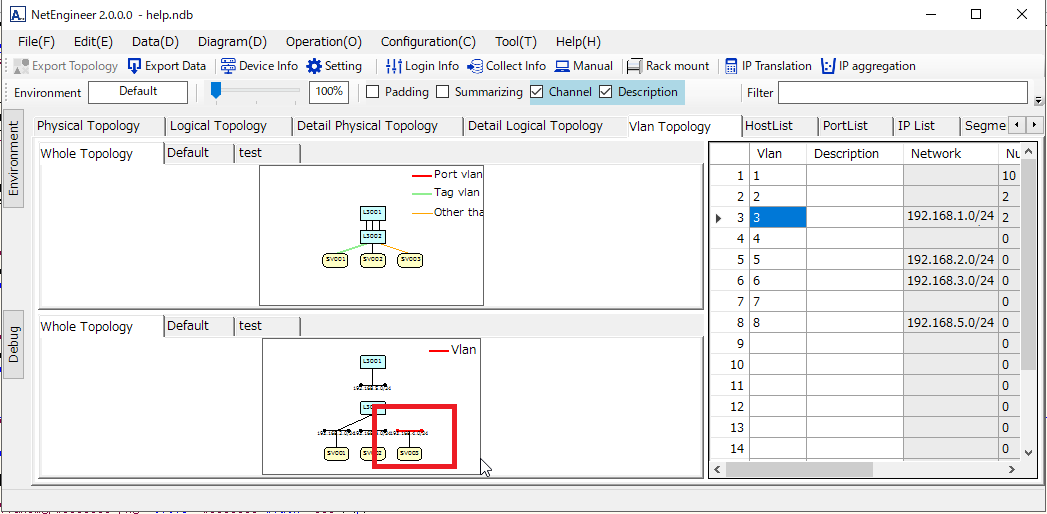
Task: Expand toolbar overflow arrow beside Filter
Action: tap(1038, 100)
